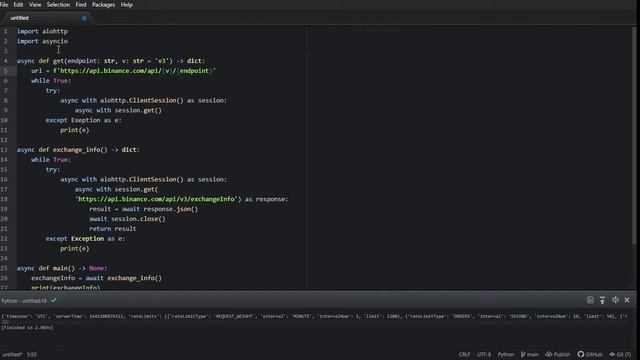The image size is (640, 360).
Task: Click 'exchangeInfo = await exchange_info()' line
Action: pyautogui.click(x=96, y=278)
